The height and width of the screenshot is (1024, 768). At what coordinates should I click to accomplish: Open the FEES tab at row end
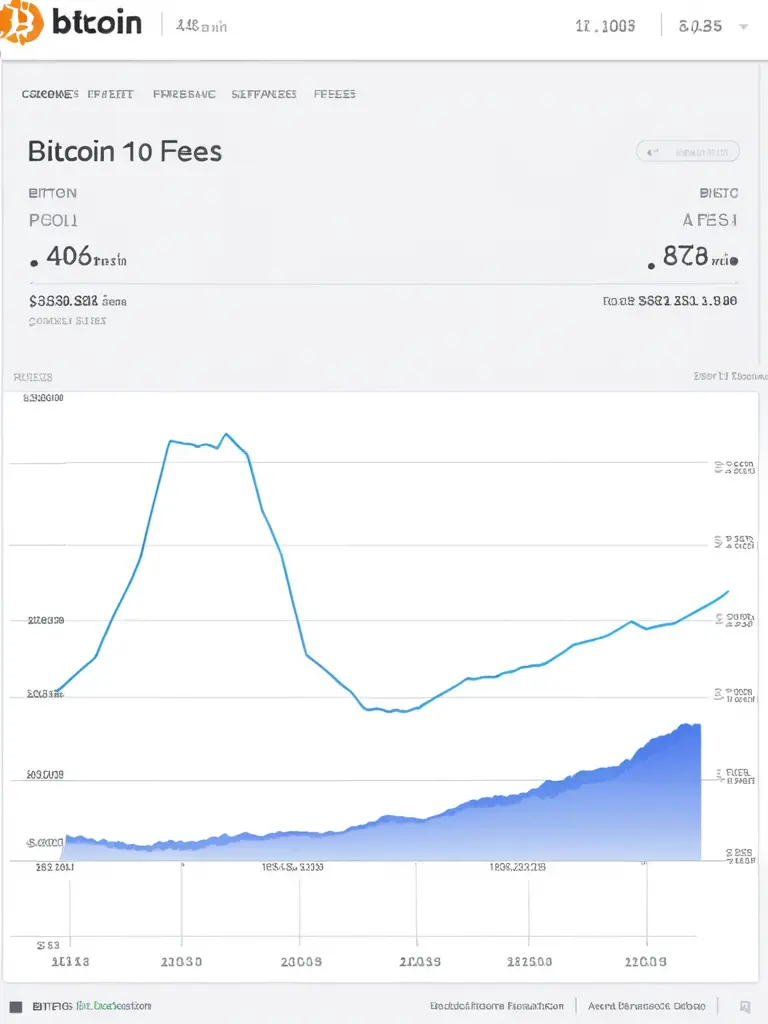point(335,94)
